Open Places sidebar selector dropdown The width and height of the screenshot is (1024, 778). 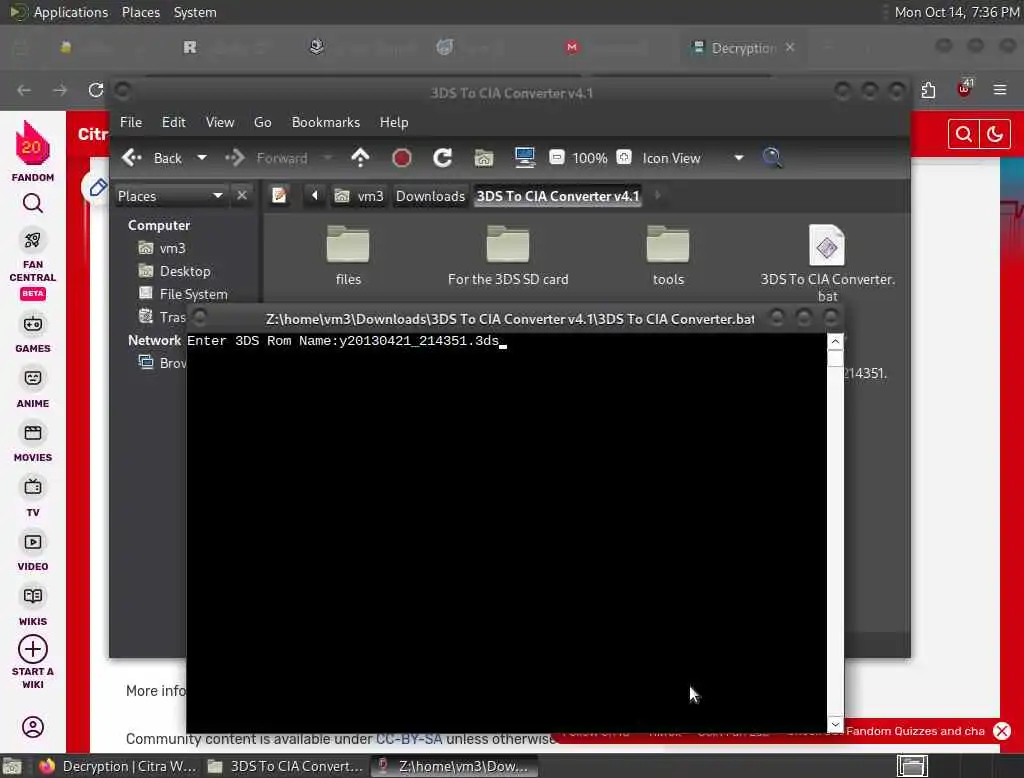[x=170, y=196]
